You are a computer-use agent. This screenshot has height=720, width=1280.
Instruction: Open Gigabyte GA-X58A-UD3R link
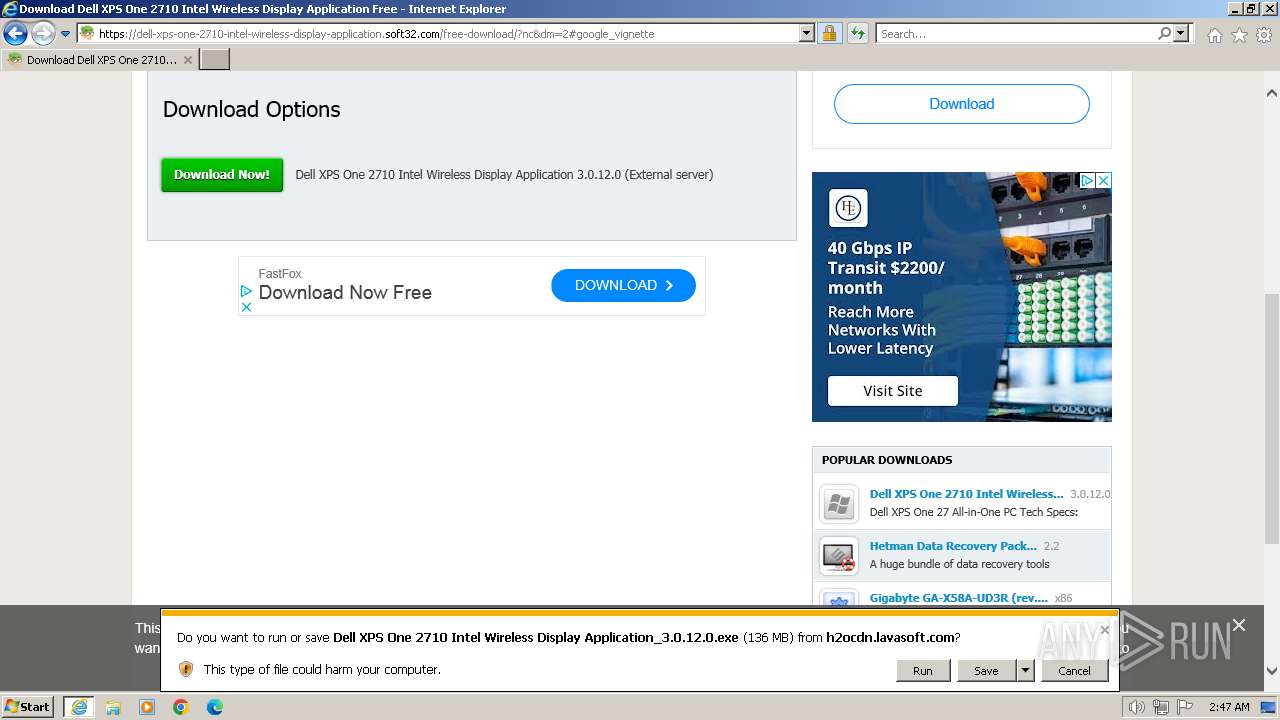click(958, 598)
